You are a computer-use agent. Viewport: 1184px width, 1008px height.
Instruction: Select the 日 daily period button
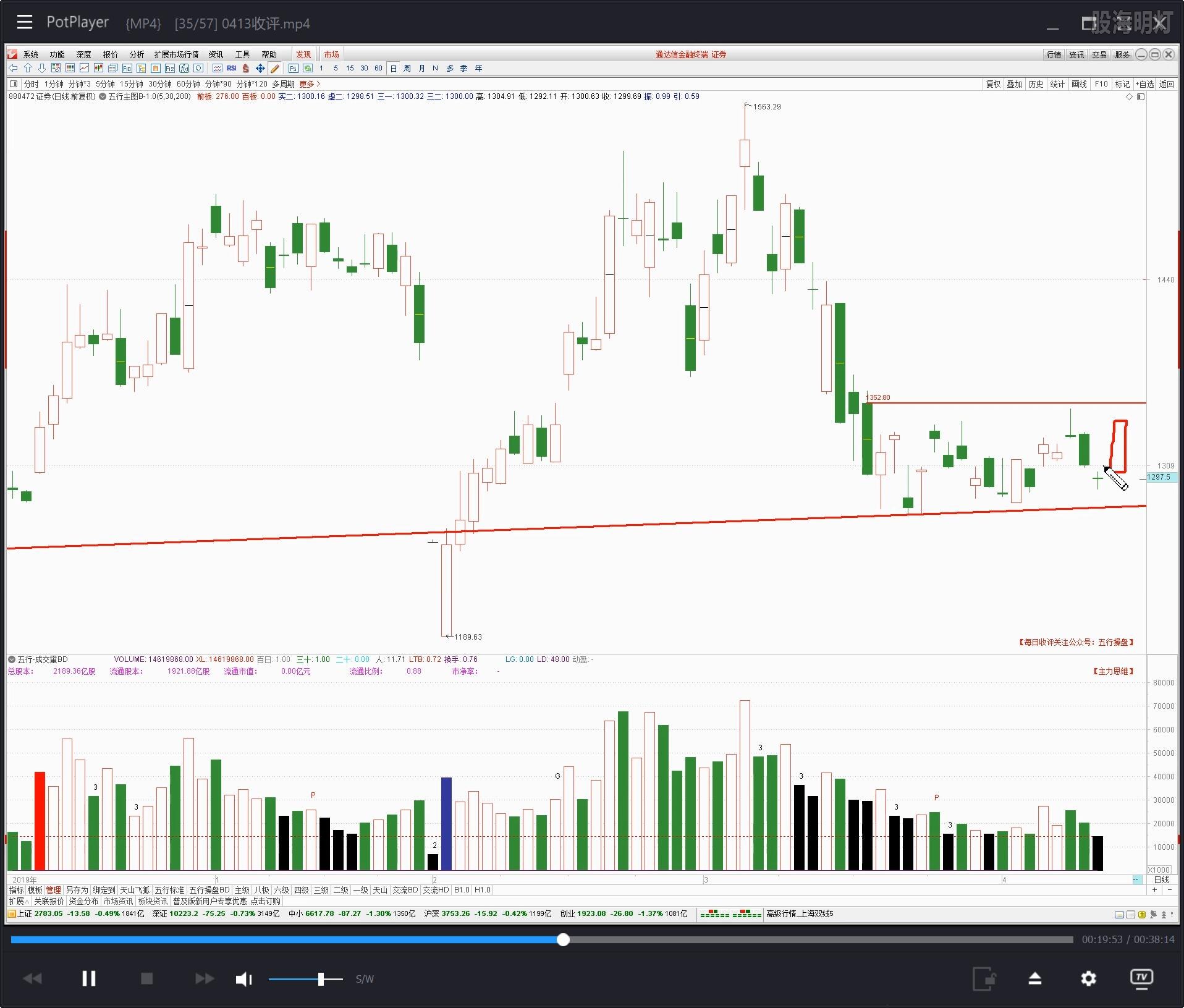pyautogui.click(x=393, y=69)
